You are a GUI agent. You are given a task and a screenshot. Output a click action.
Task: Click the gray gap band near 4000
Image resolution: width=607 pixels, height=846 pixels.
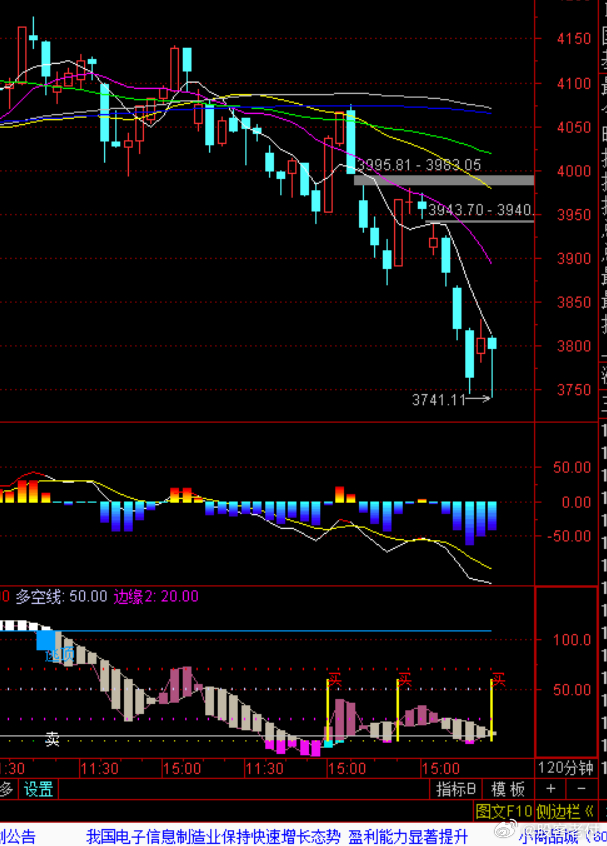[x=444, y=180]
